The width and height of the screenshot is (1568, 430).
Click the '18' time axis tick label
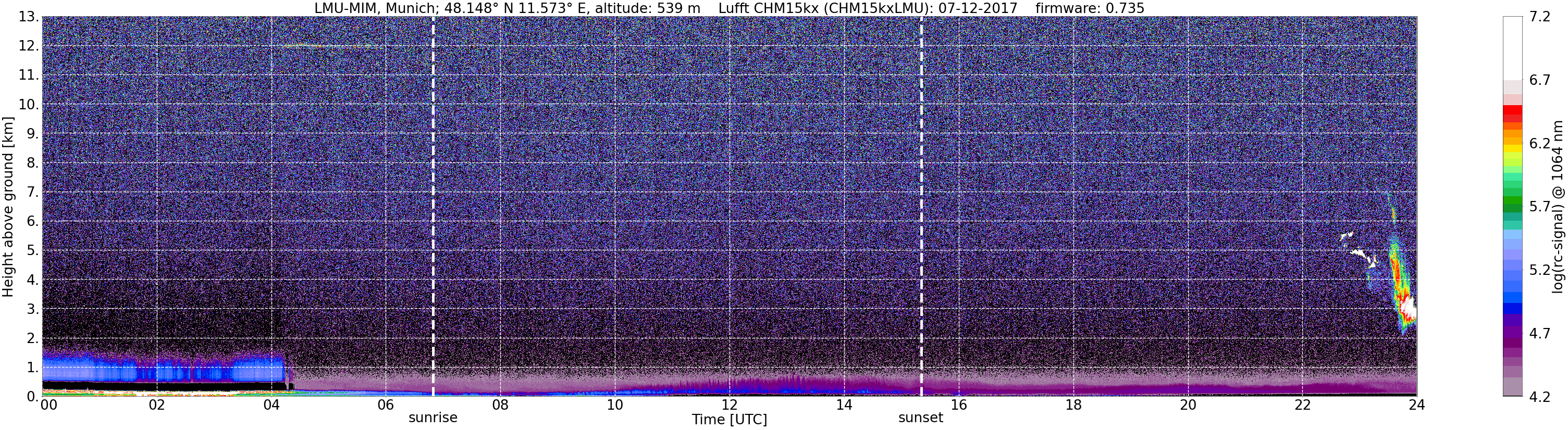pyautogui.click(x=1073, y=405)
